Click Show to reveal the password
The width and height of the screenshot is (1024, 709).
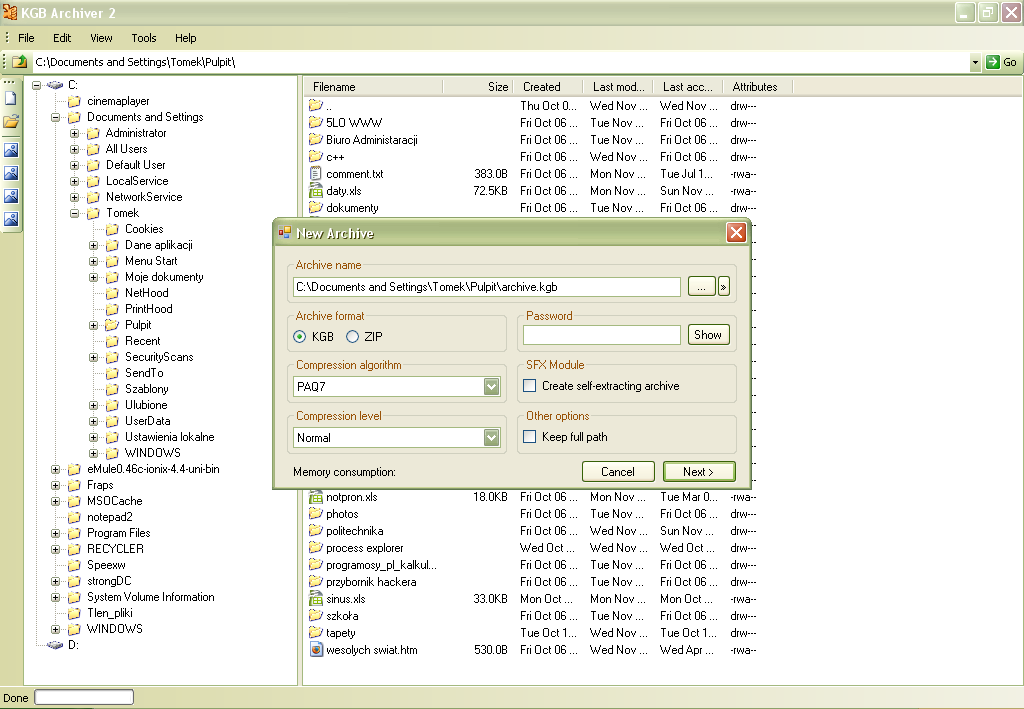click(x=708, y=335)
